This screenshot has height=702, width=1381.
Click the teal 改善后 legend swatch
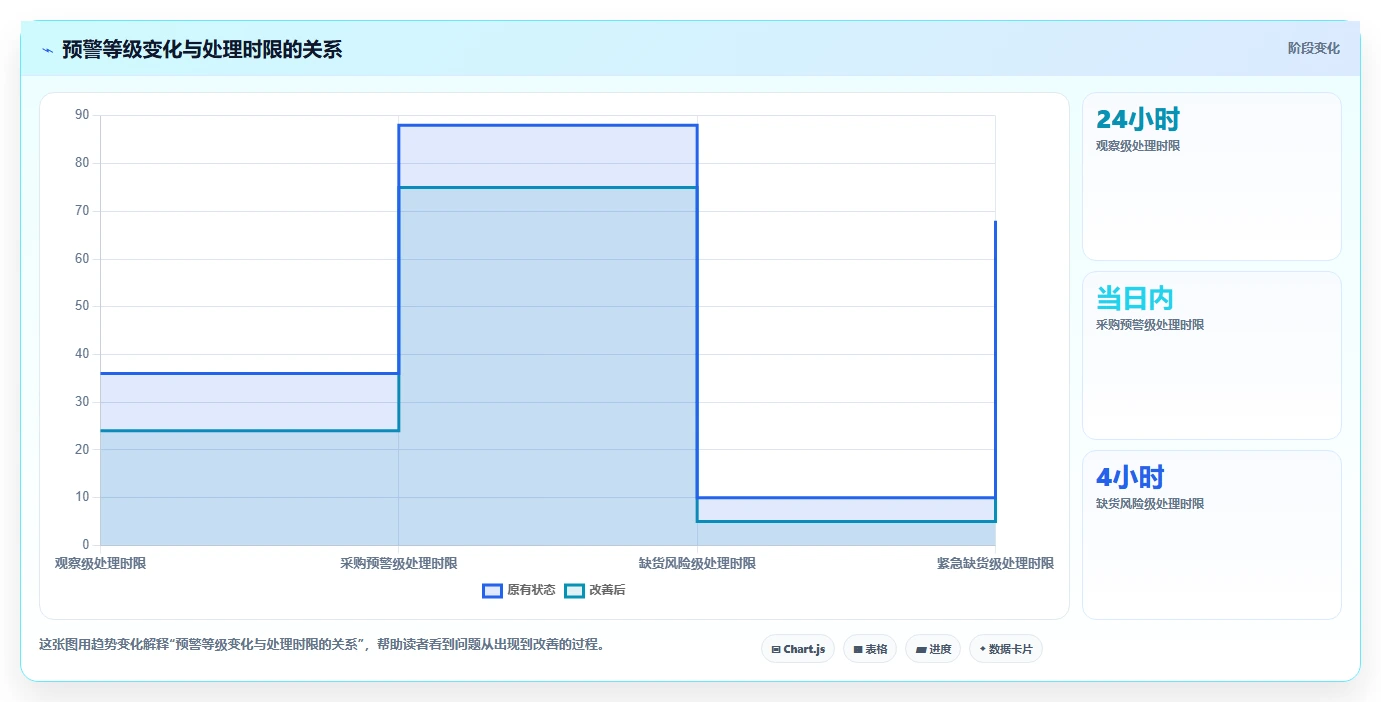click(x=574, y=590)
